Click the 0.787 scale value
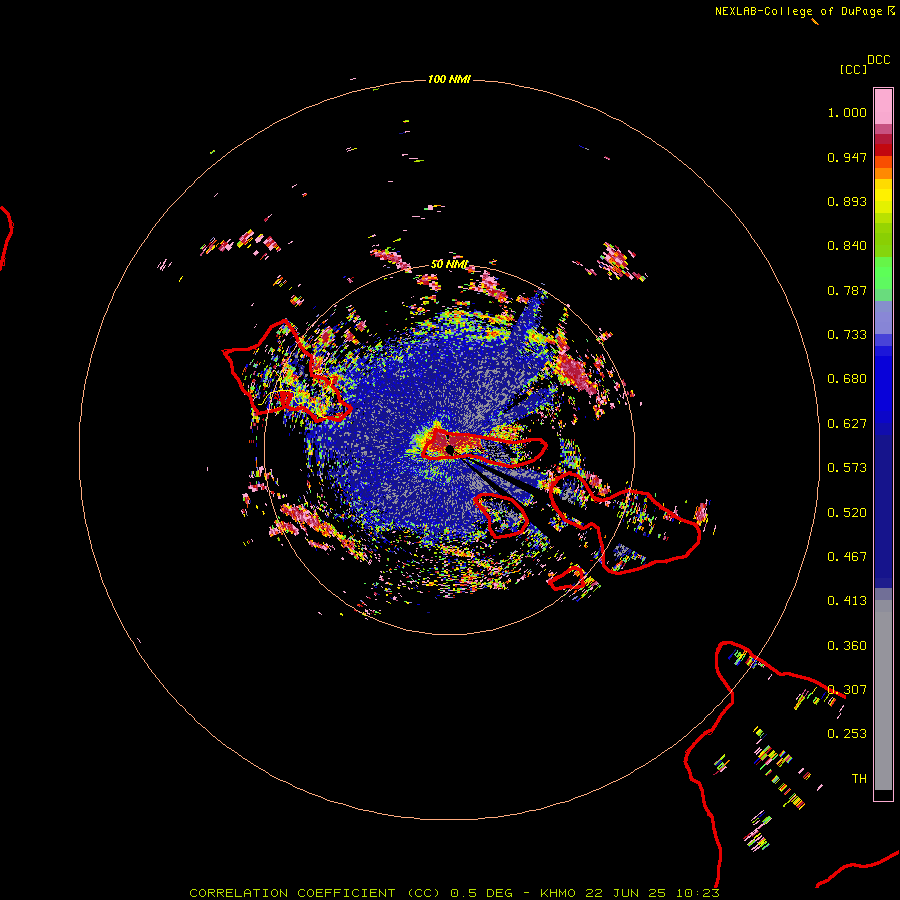The width and height of the screenshot is (900, 900). [x=847, y=290]
